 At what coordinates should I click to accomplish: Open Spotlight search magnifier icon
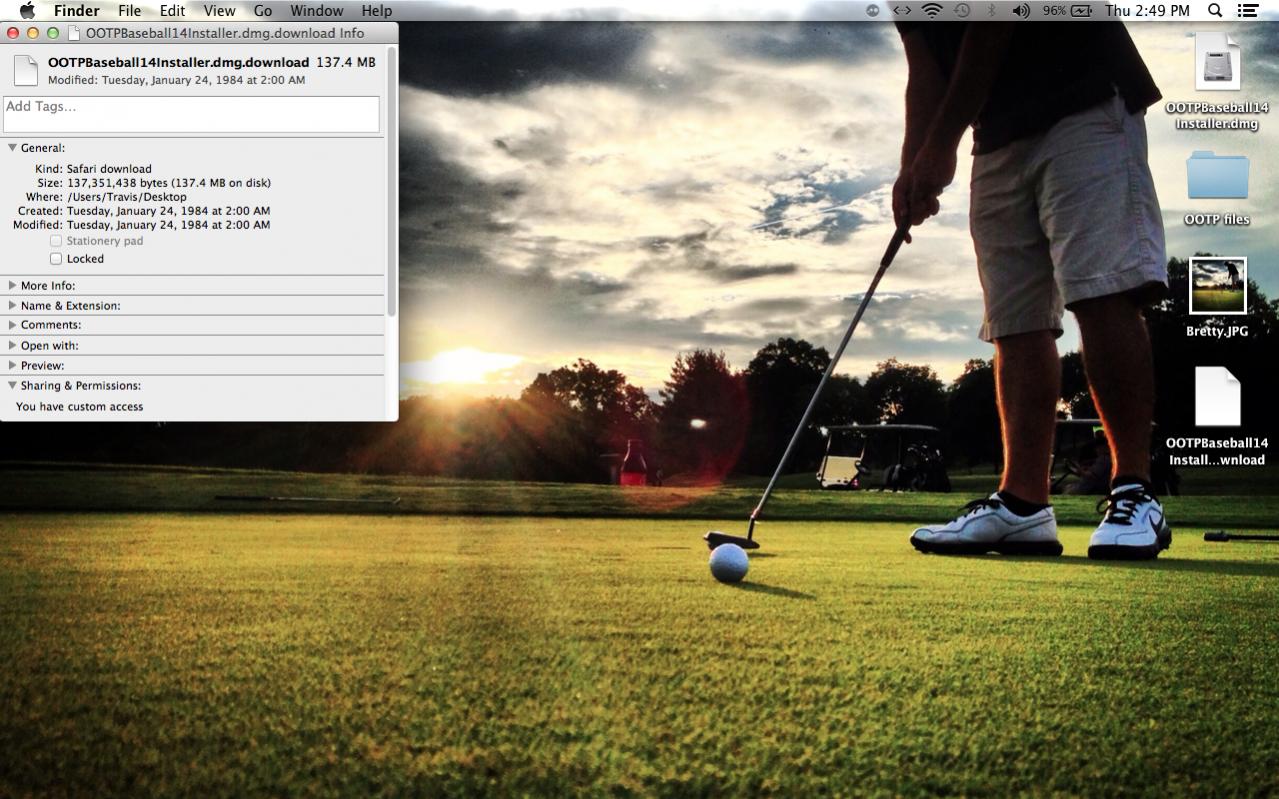click(x=1215, y=11)
